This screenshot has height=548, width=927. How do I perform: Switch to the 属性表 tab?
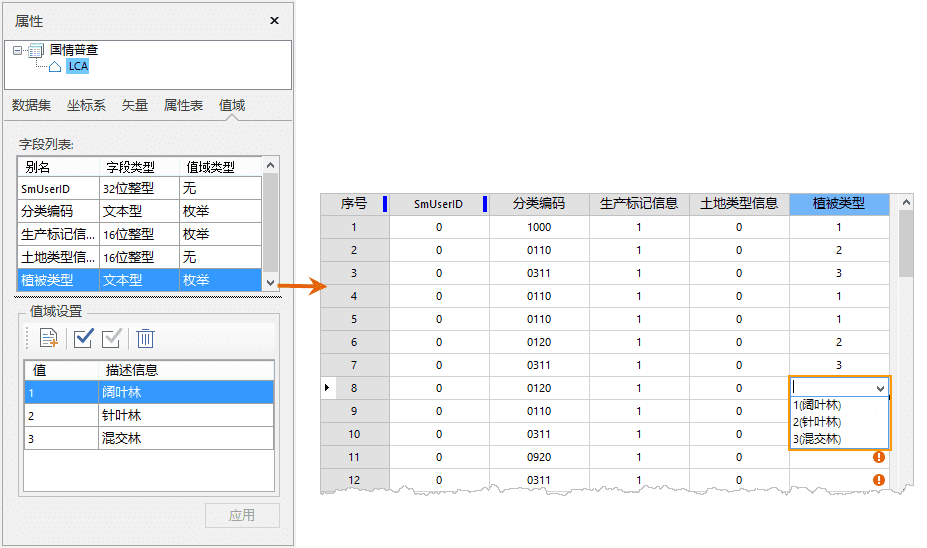tap(183, 105)
